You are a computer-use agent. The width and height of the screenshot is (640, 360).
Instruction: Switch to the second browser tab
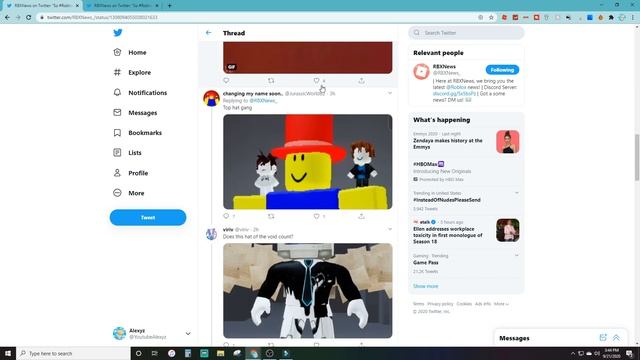pos(122,6)
